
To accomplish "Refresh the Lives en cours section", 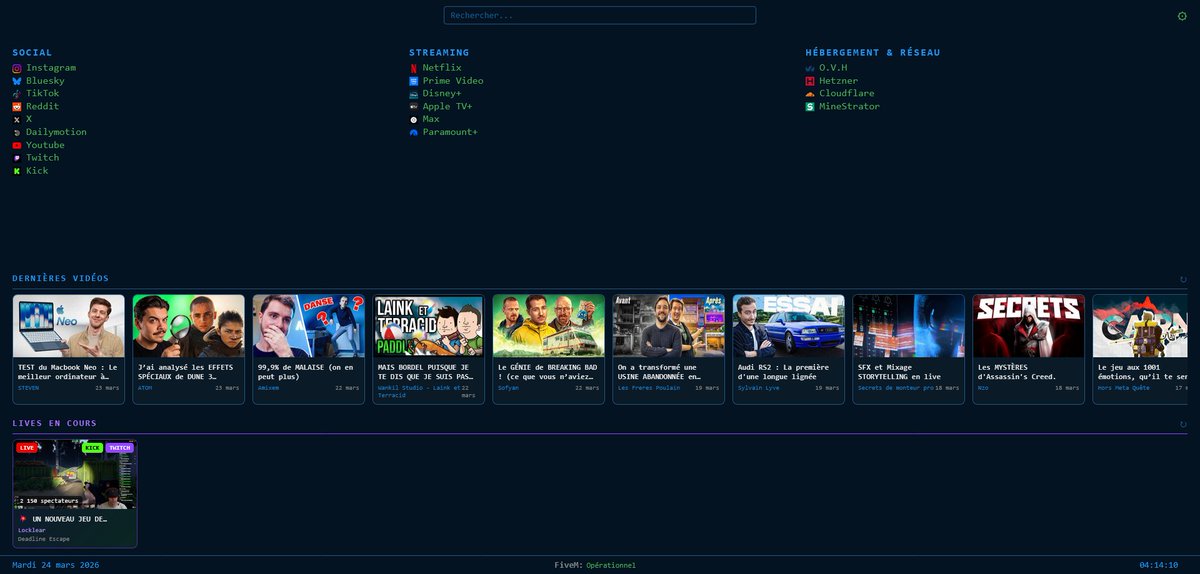I will (1184, 424).
